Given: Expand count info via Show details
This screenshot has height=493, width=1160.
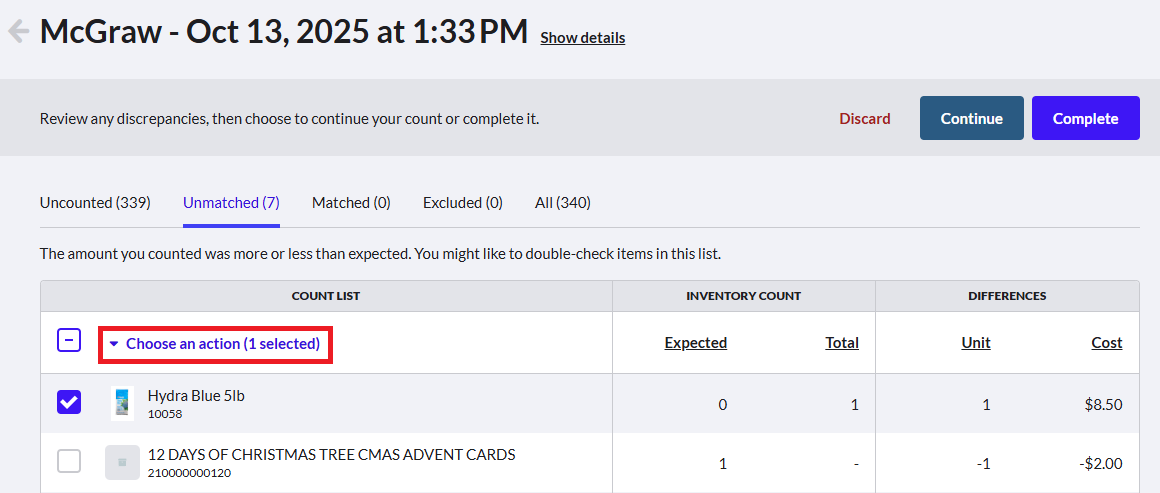Looking at the screenshot, I should tap(582, 38).
